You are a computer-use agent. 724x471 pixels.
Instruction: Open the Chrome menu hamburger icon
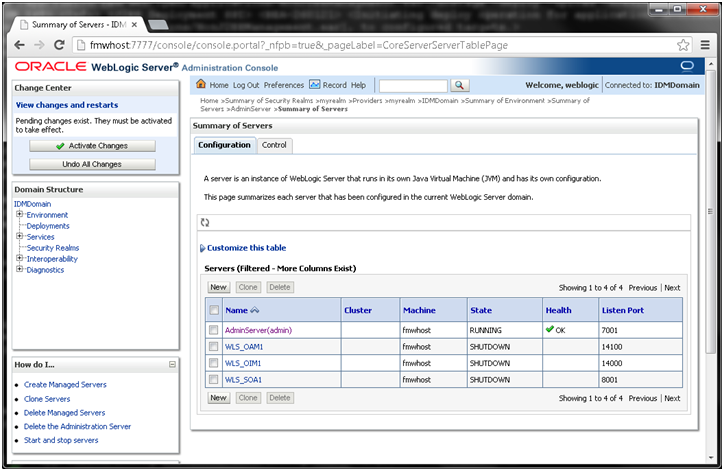705,45
